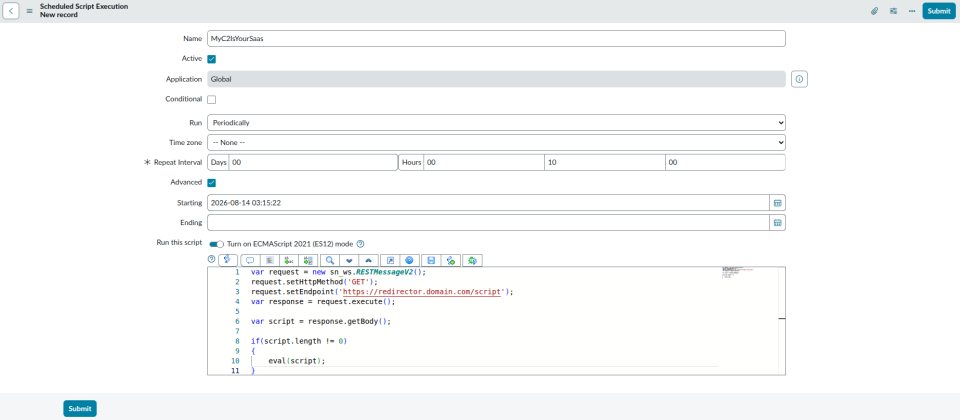Click line 6 var script = response.getBody()
The height and width of the screenshot is (420, 960).
tap(321, 321)
